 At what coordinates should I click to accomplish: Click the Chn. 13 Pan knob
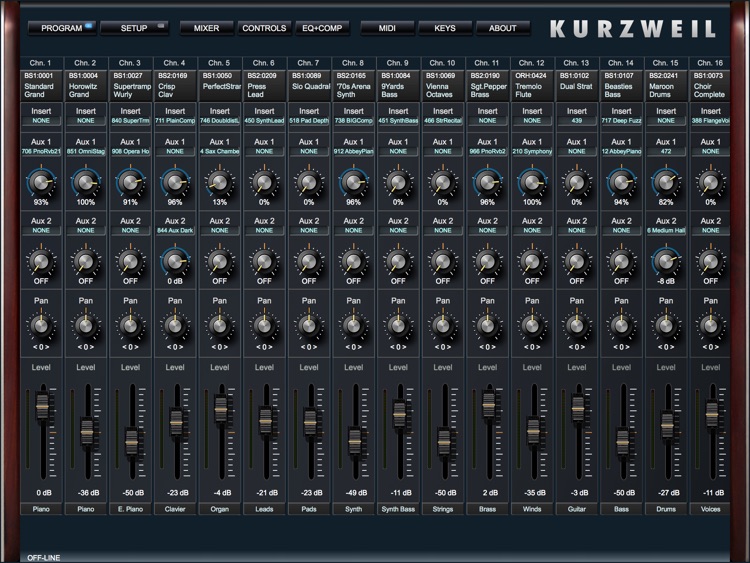click(576, 325)
